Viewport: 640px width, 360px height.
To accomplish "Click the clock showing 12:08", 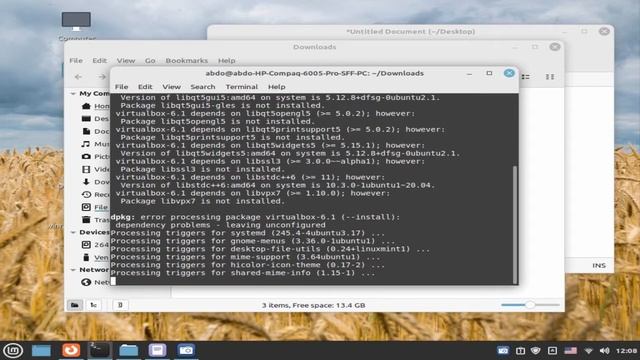I will 627,351.
